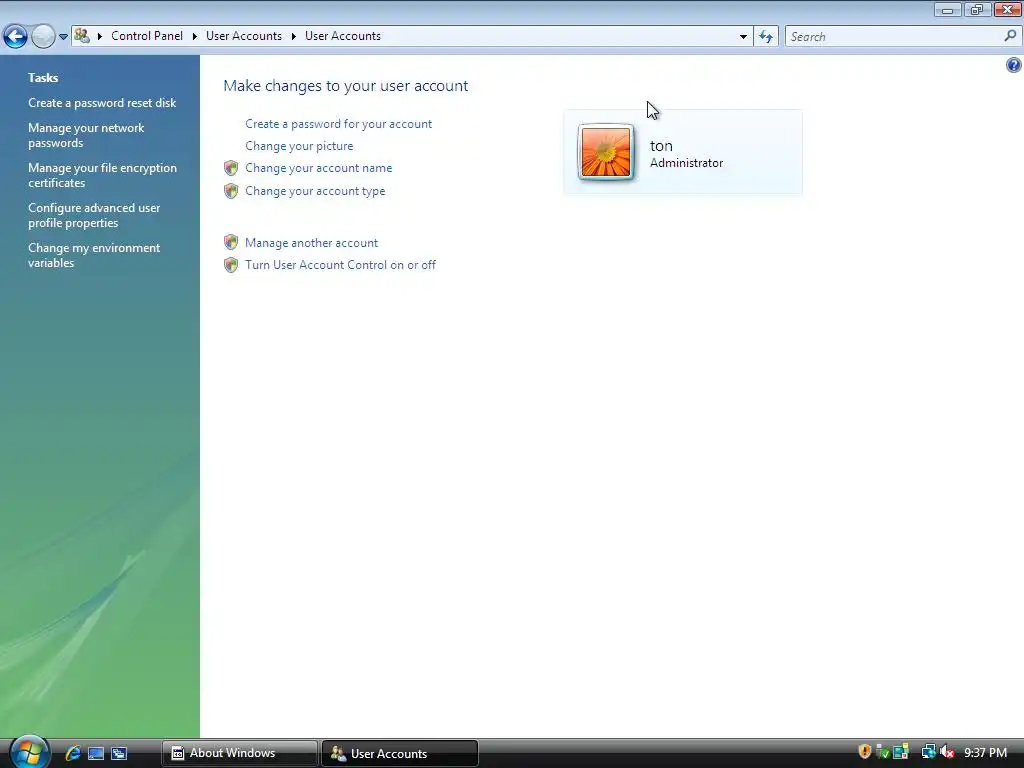Click Manage another account link
The image size is (1024, 768).
point(312,242)
